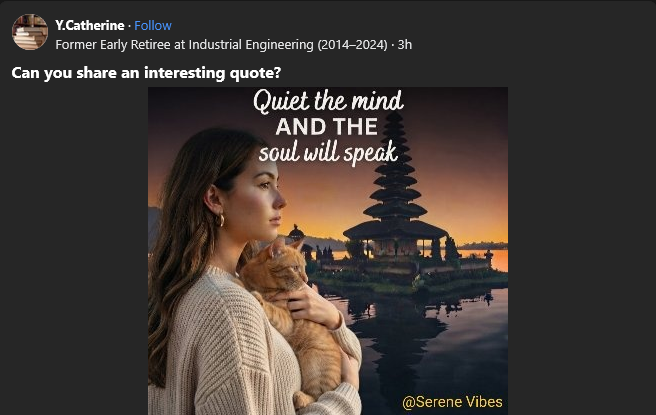656x415 pixels.
Task: Click the Y.Catherine author name
Action: pyautogui.click(x=90, y=26)
